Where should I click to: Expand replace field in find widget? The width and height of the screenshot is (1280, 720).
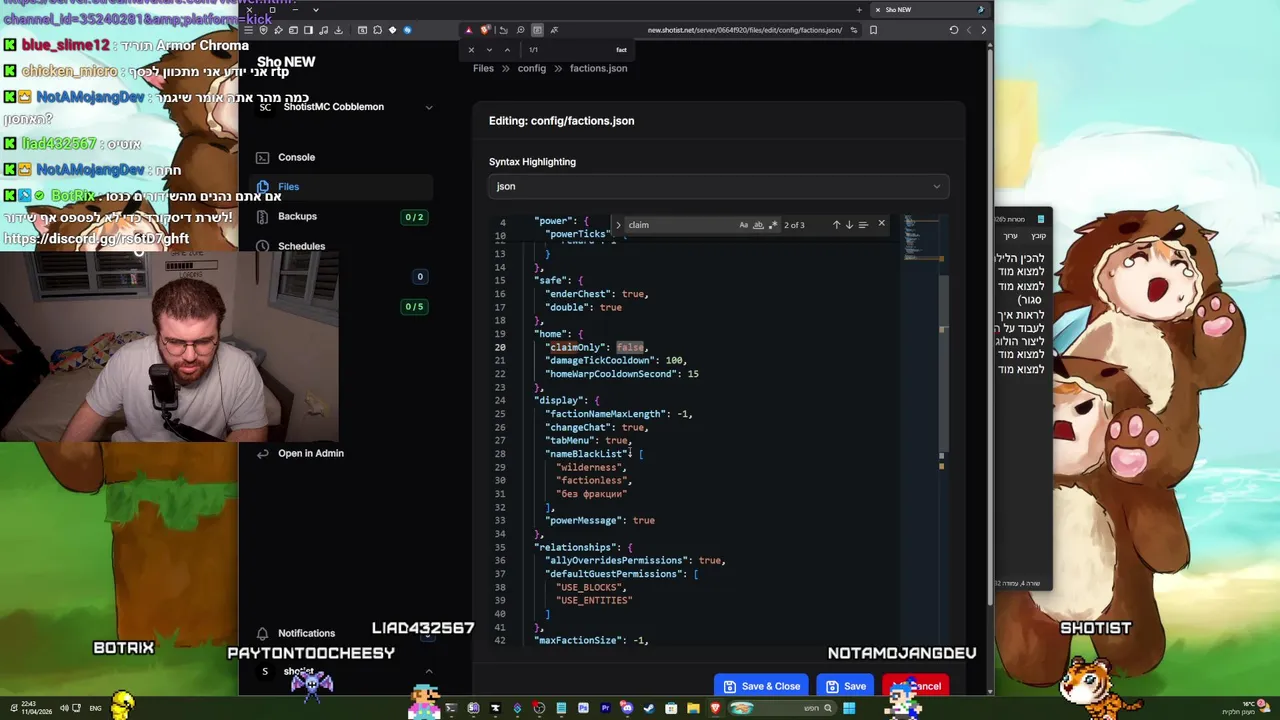618,225
